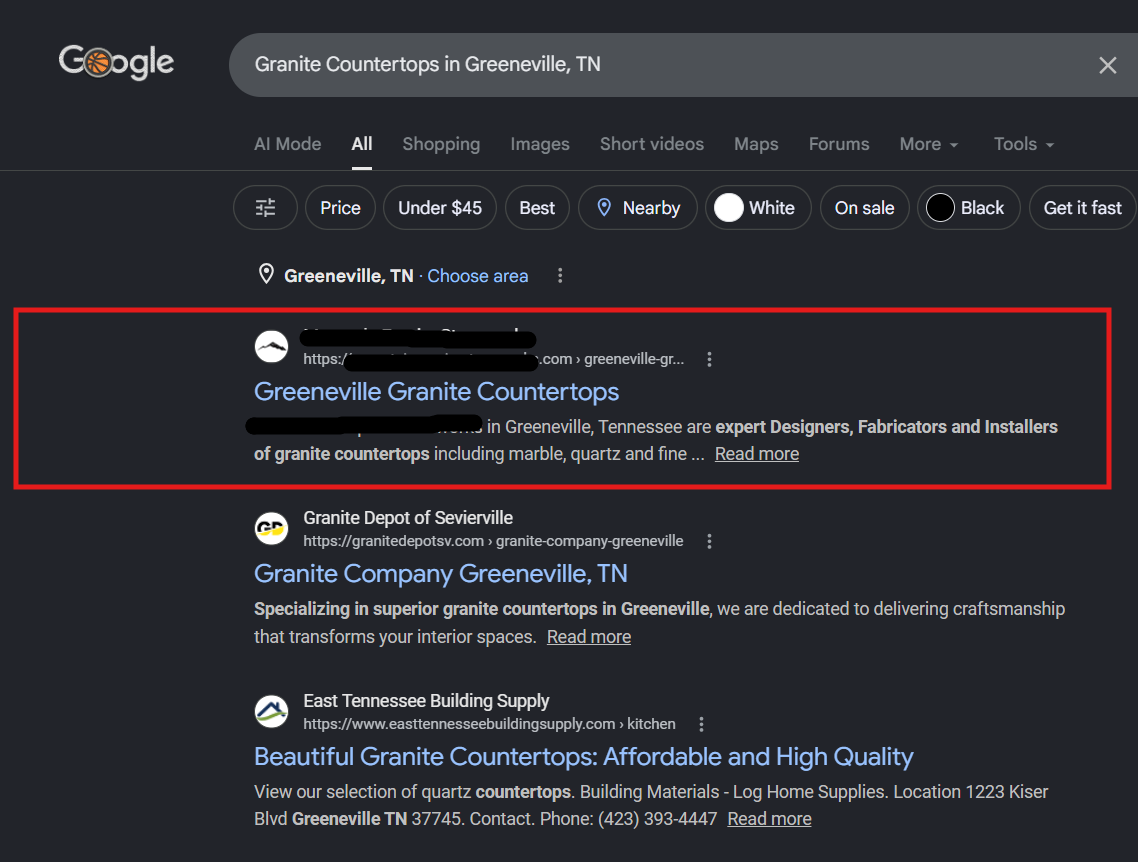Click the first result's mountain favicon
1138x862 pixels.
(x=271, y=347)
